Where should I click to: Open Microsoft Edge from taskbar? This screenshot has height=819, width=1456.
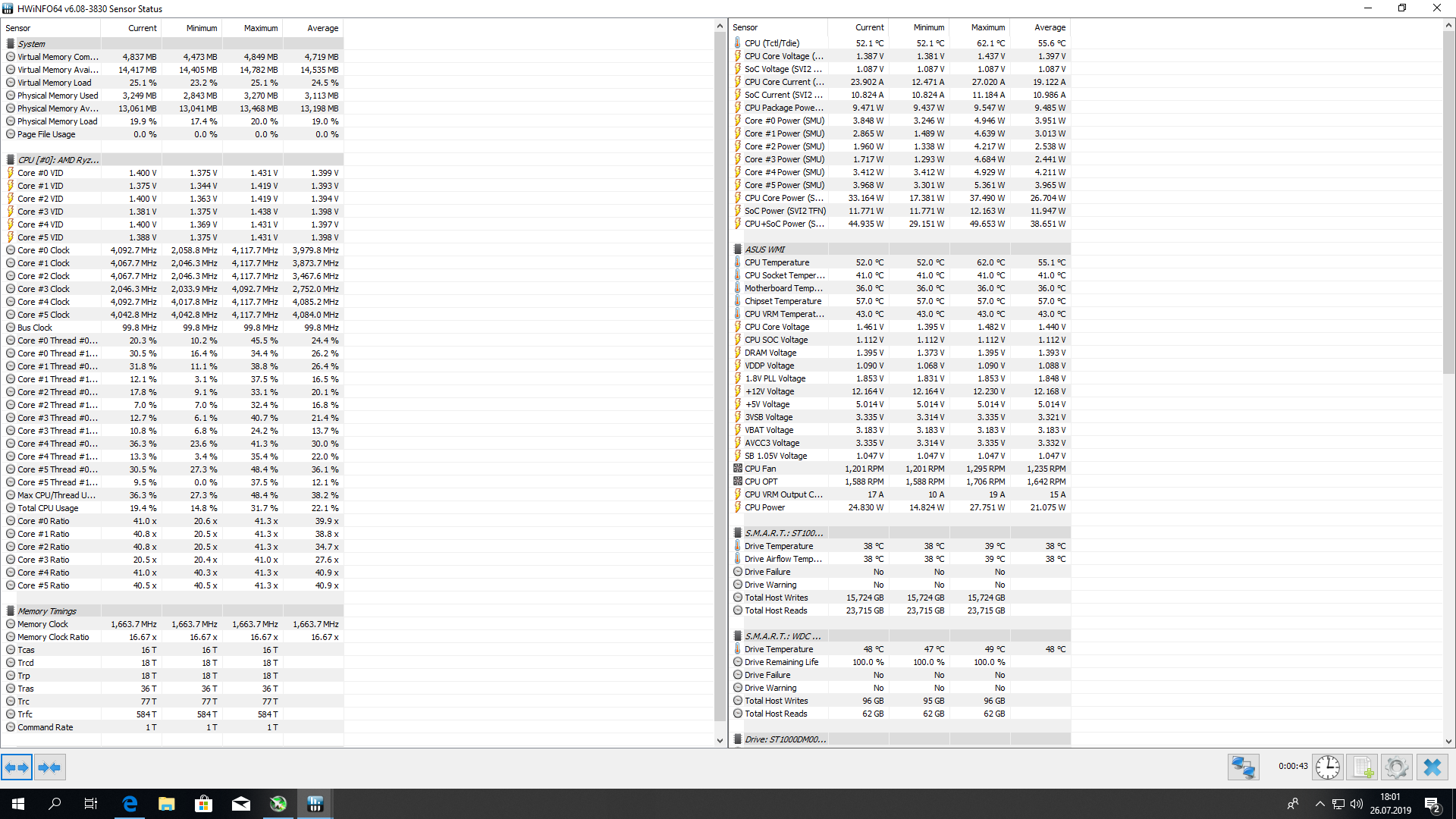[130, 804]
